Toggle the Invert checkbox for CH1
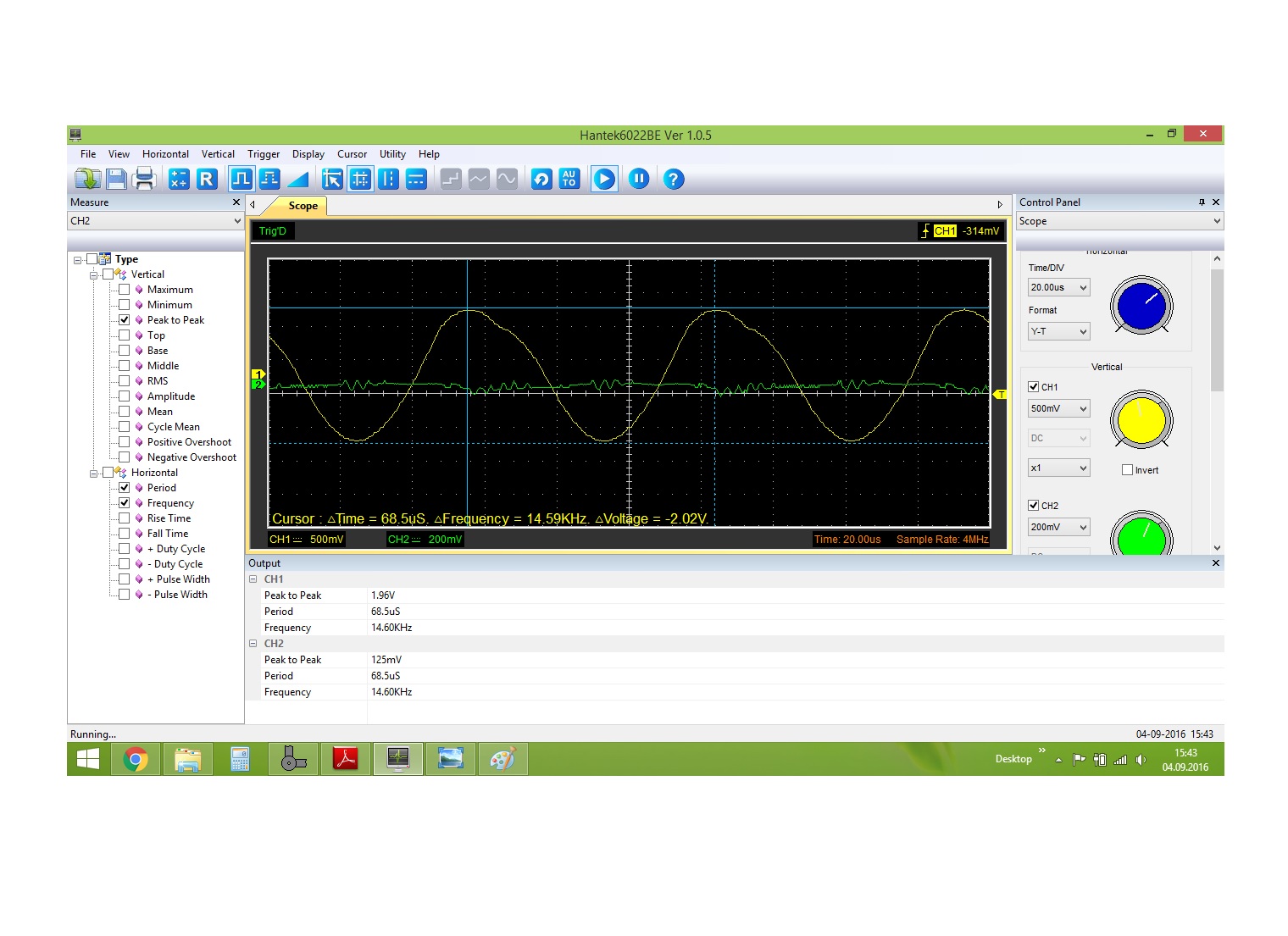 point(1127,470)
